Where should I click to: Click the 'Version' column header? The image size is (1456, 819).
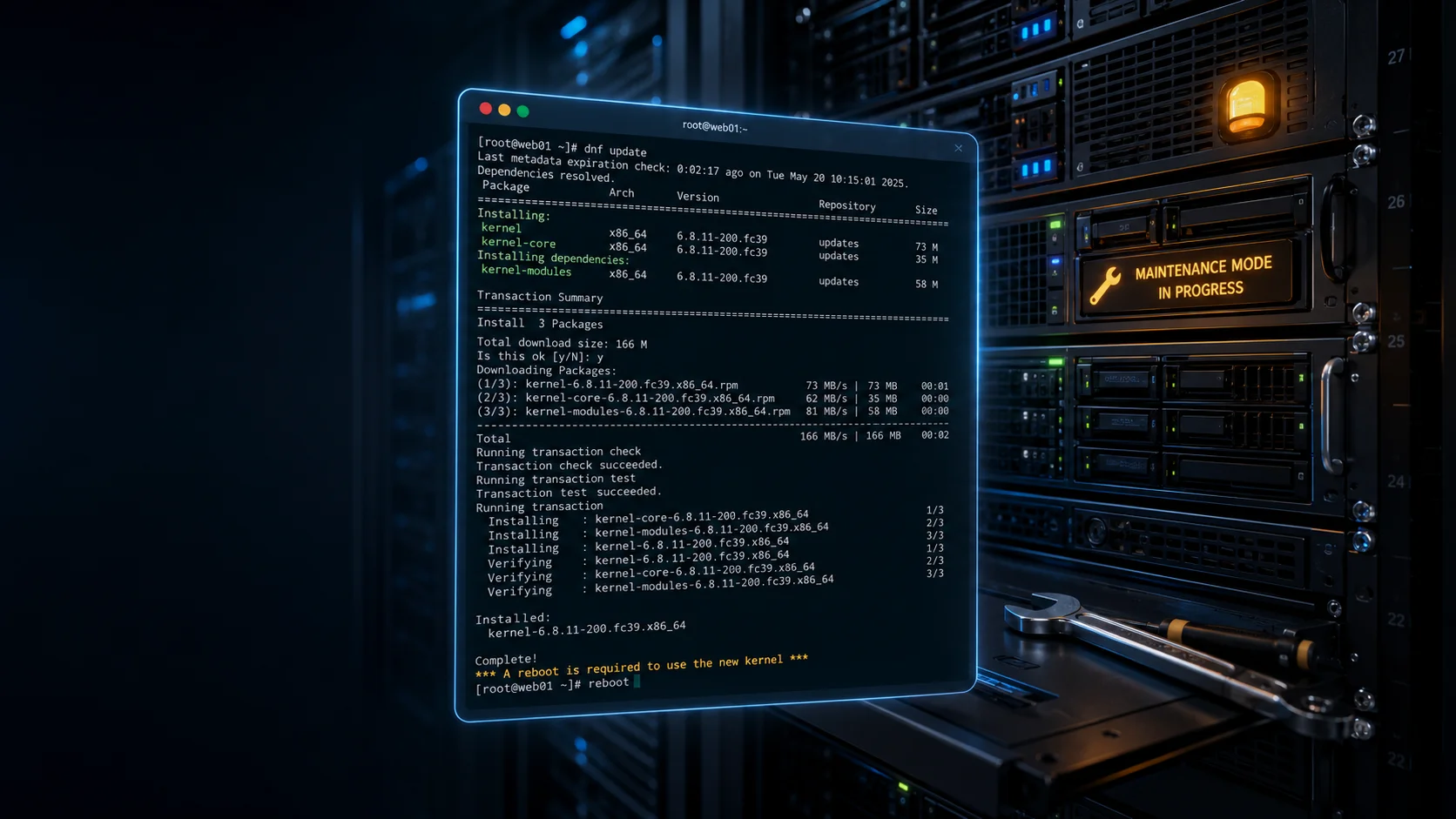[x=698, y=197]
